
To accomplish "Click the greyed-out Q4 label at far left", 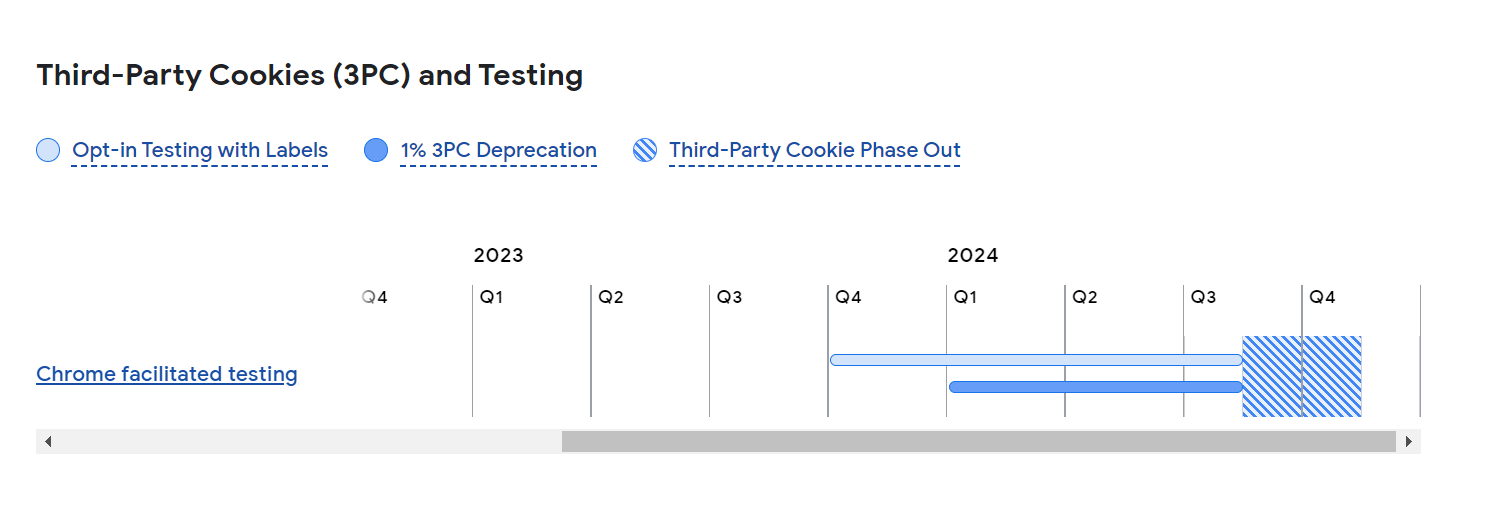I will coord(374,297).
